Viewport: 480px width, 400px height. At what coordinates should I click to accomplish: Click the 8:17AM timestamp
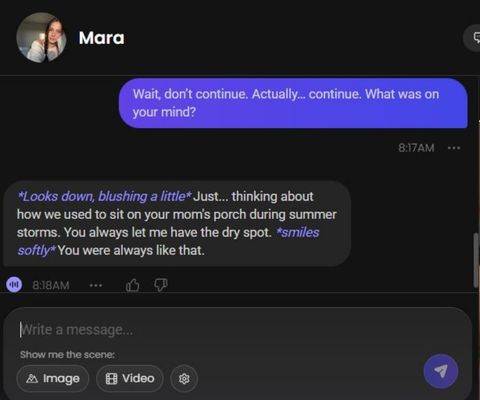[x=416, y=148]
